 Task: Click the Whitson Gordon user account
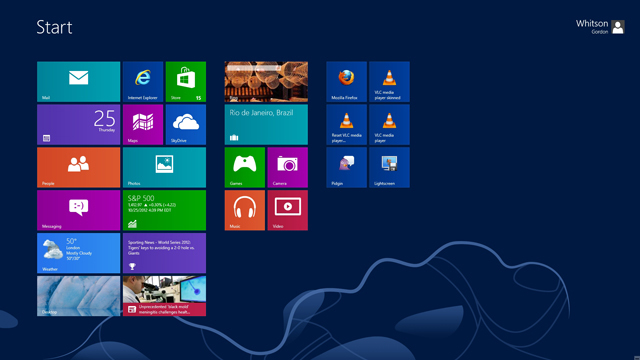[600, 27]
